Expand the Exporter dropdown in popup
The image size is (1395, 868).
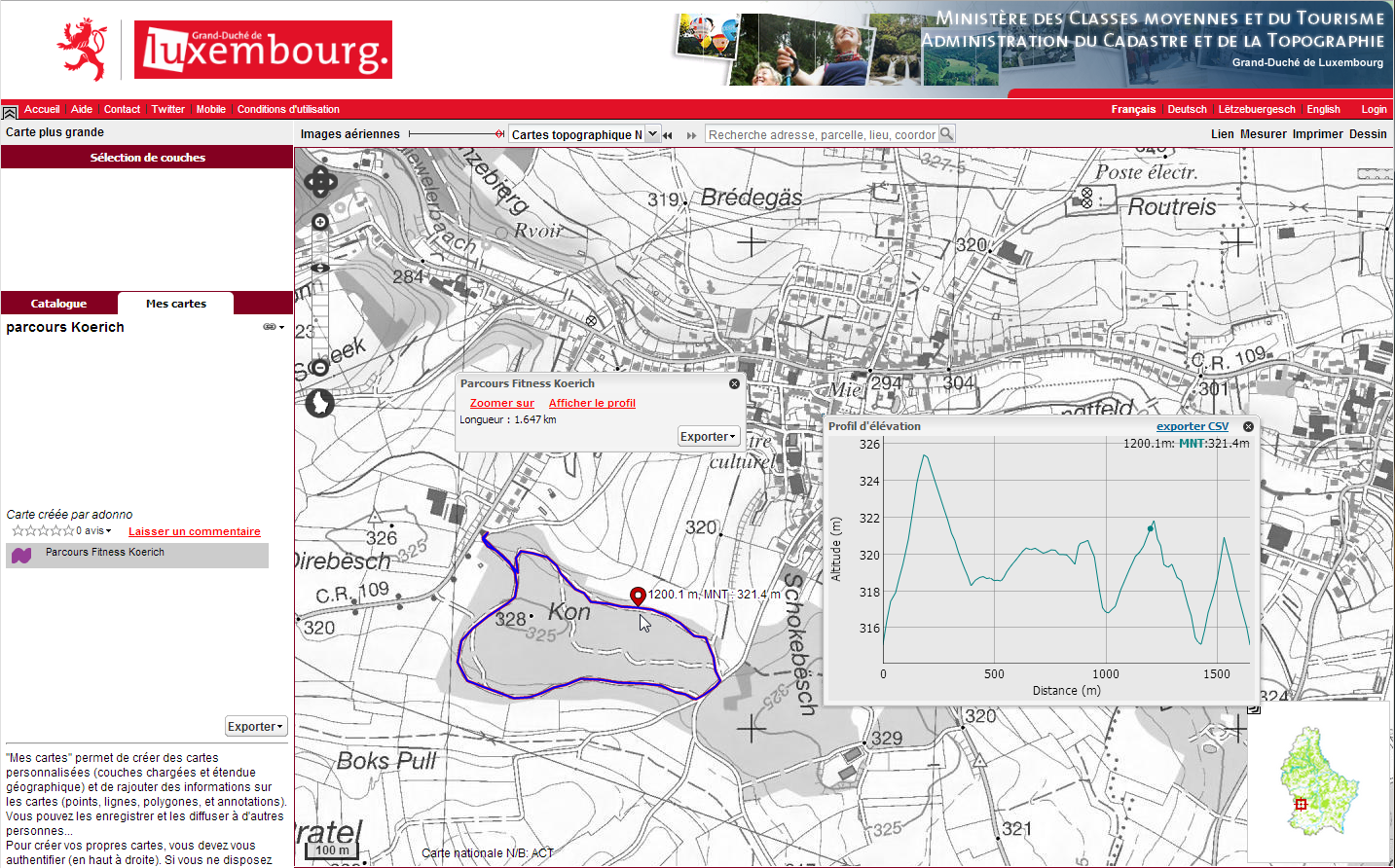coord(708,437)
